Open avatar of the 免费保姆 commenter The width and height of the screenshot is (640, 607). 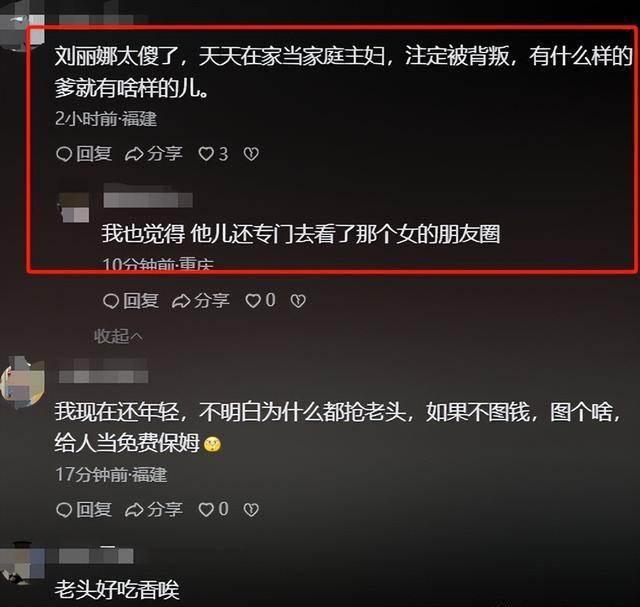coord(22,382)
